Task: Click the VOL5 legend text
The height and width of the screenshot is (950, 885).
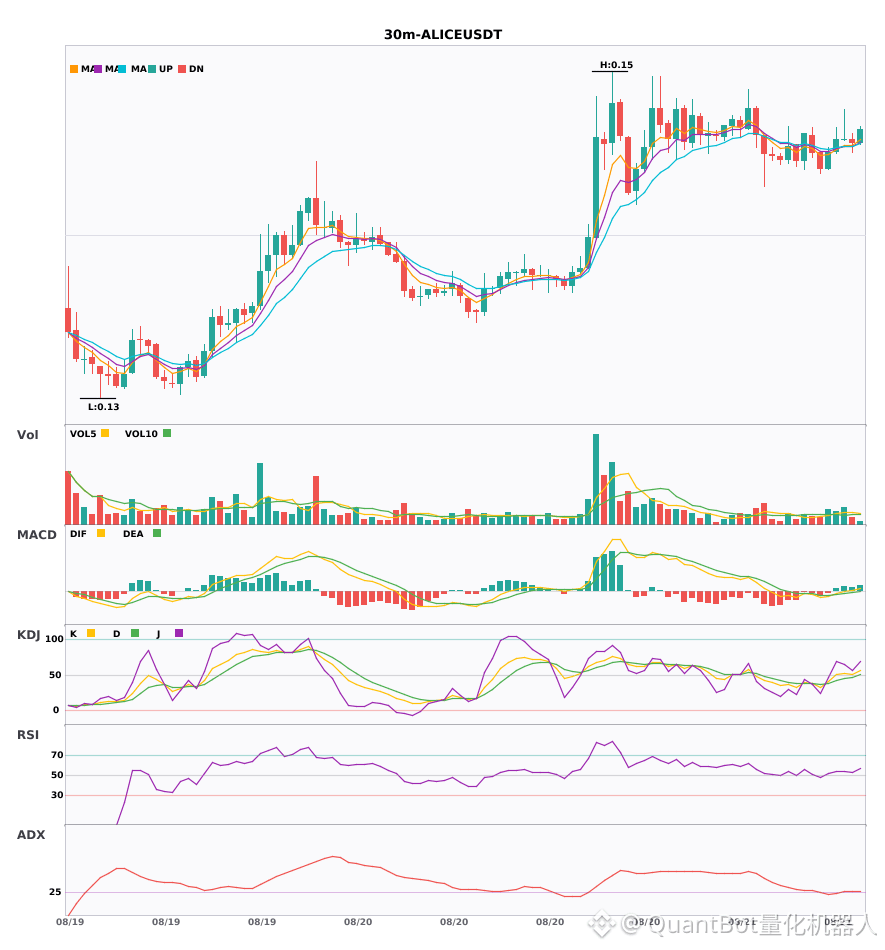Action: point(83,434)
